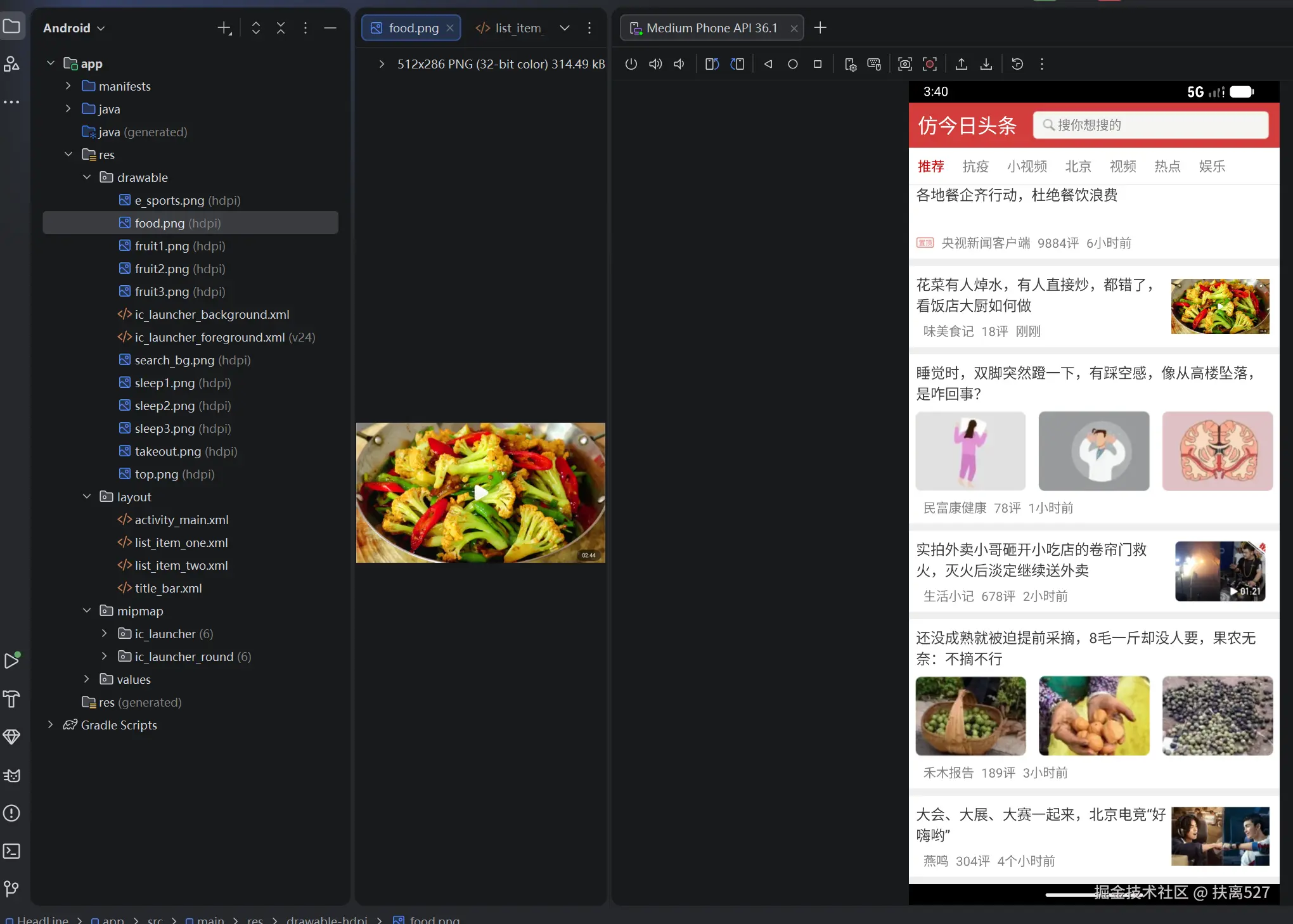Open the Version Control tool window
The width and height of the screenshot is (1293, 924).
11,889
